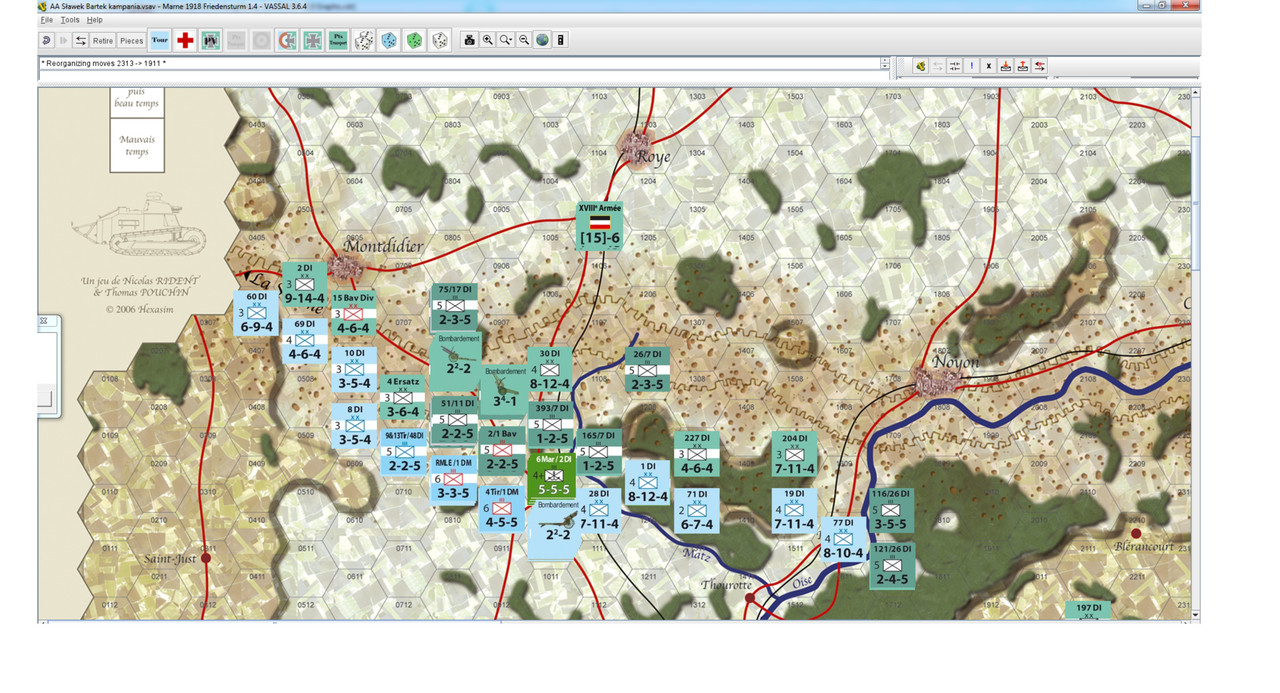Select the 75/17 DI 2-3-5 counter
Image resolution: width=1280 pixels, height=693 pixels.
pos(455,307)
